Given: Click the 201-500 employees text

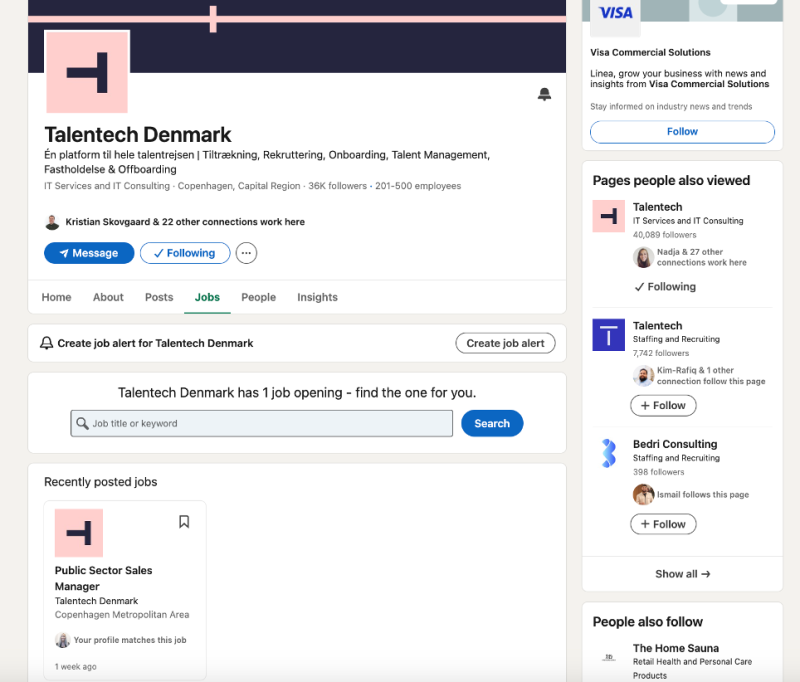Looking at the screenshot, I should 418,186.
